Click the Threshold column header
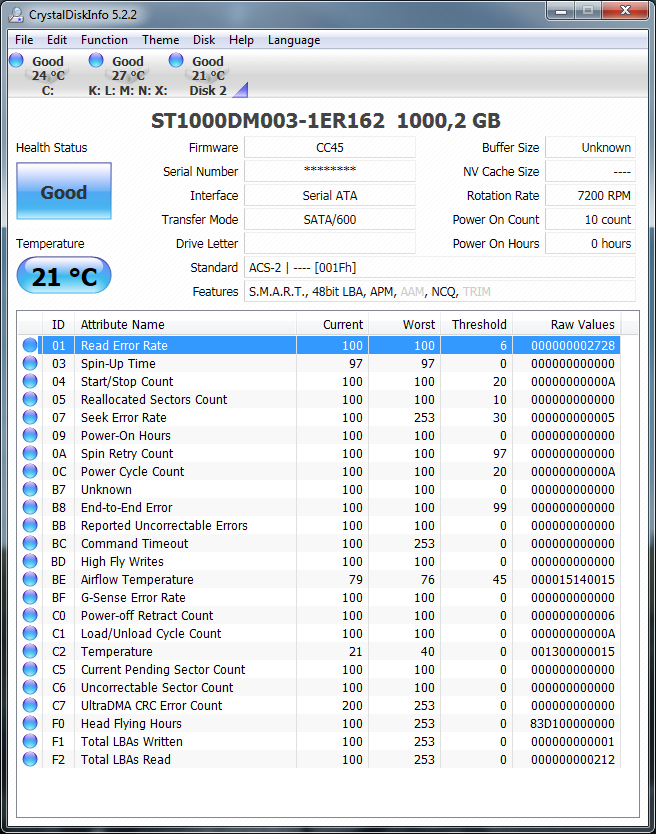 [x=477, y=324]
